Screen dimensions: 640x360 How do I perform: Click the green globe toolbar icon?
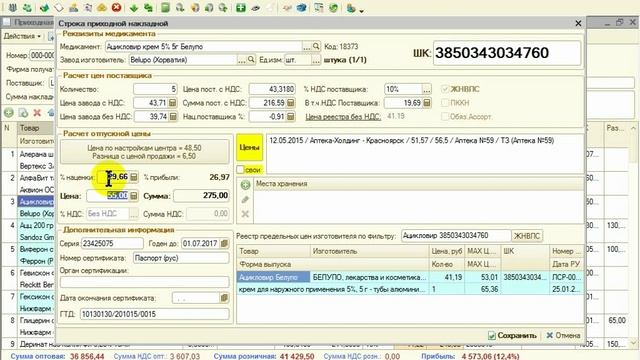click(x=333, y=7)
